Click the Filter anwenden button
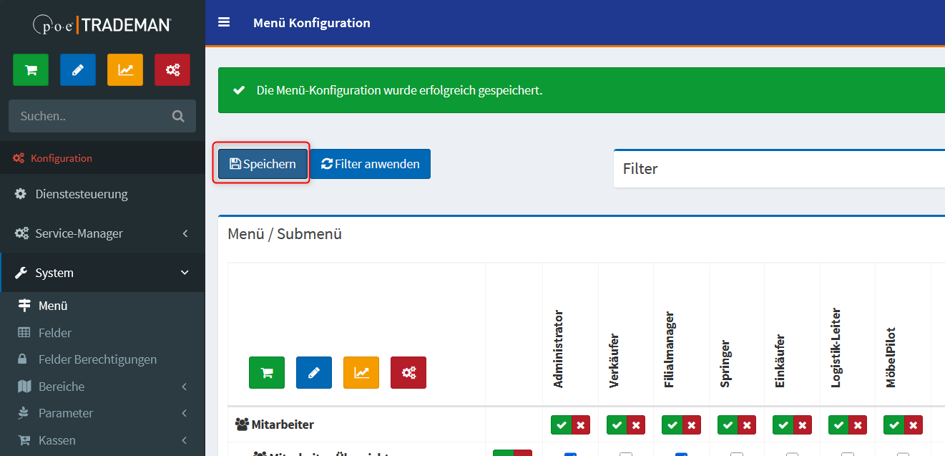945x456 pixels. click(371, 164)
